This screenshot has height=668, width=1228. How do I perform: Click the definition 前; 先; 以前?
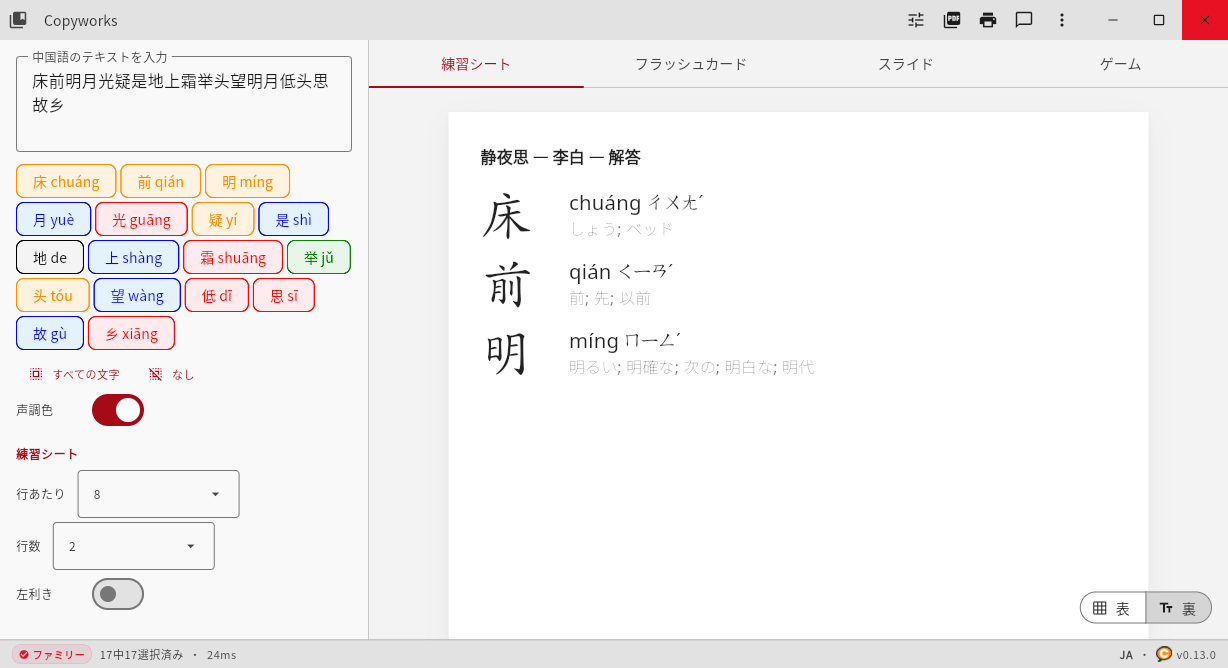coord(610,298)
